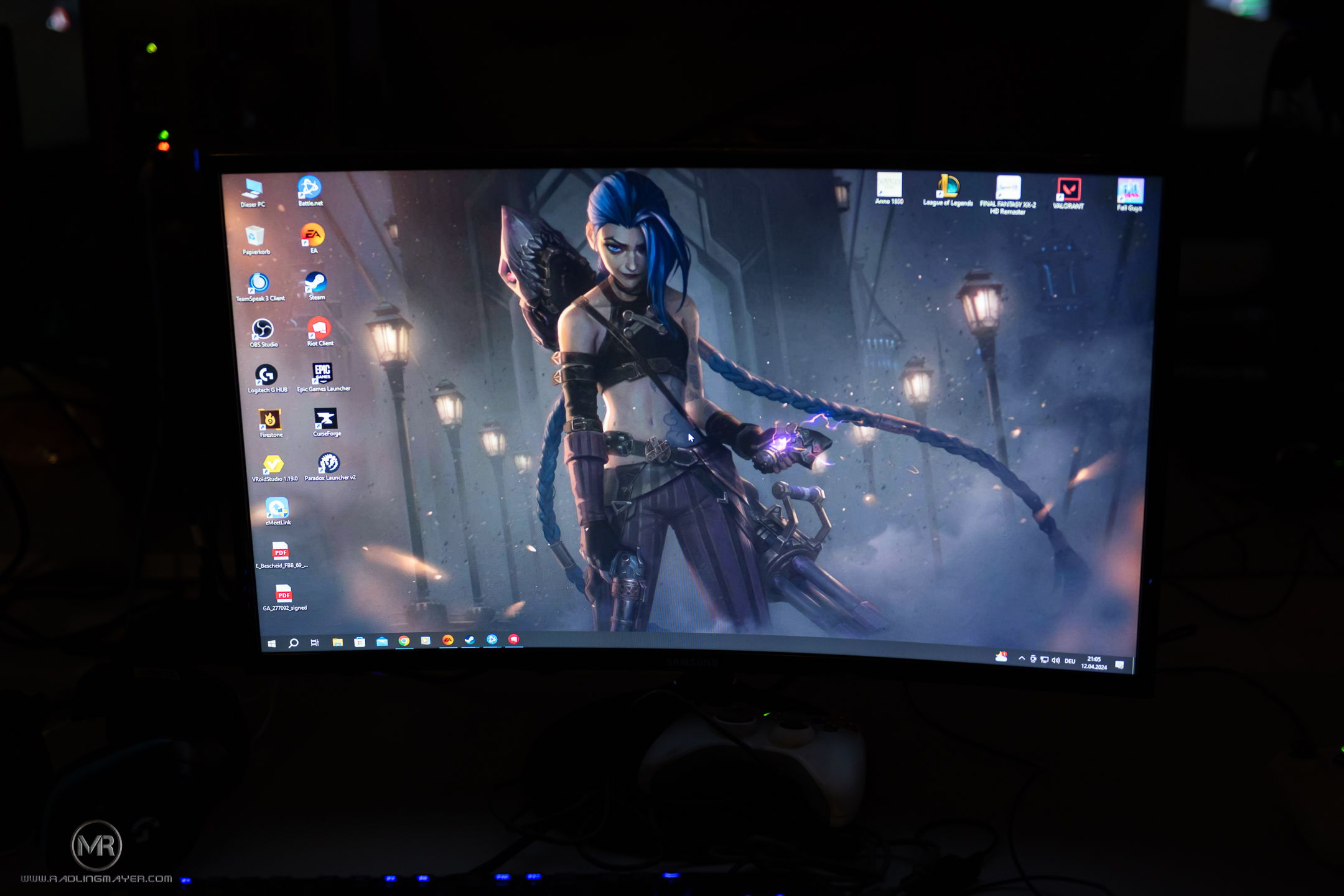
Task: Select the GA_277092_signed PDF file
Action: point(284,597)
